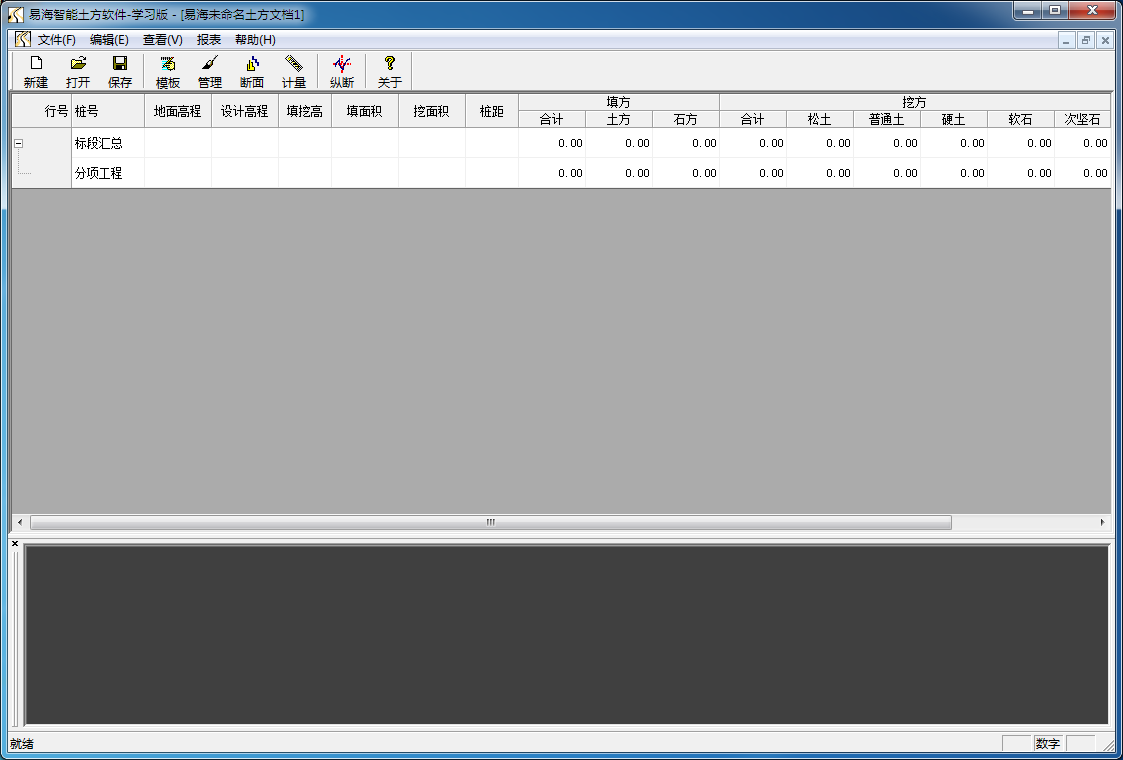Click the 挖面积 column header
This screenshot has width=1123, height=760.
click(x=431, y=111)
